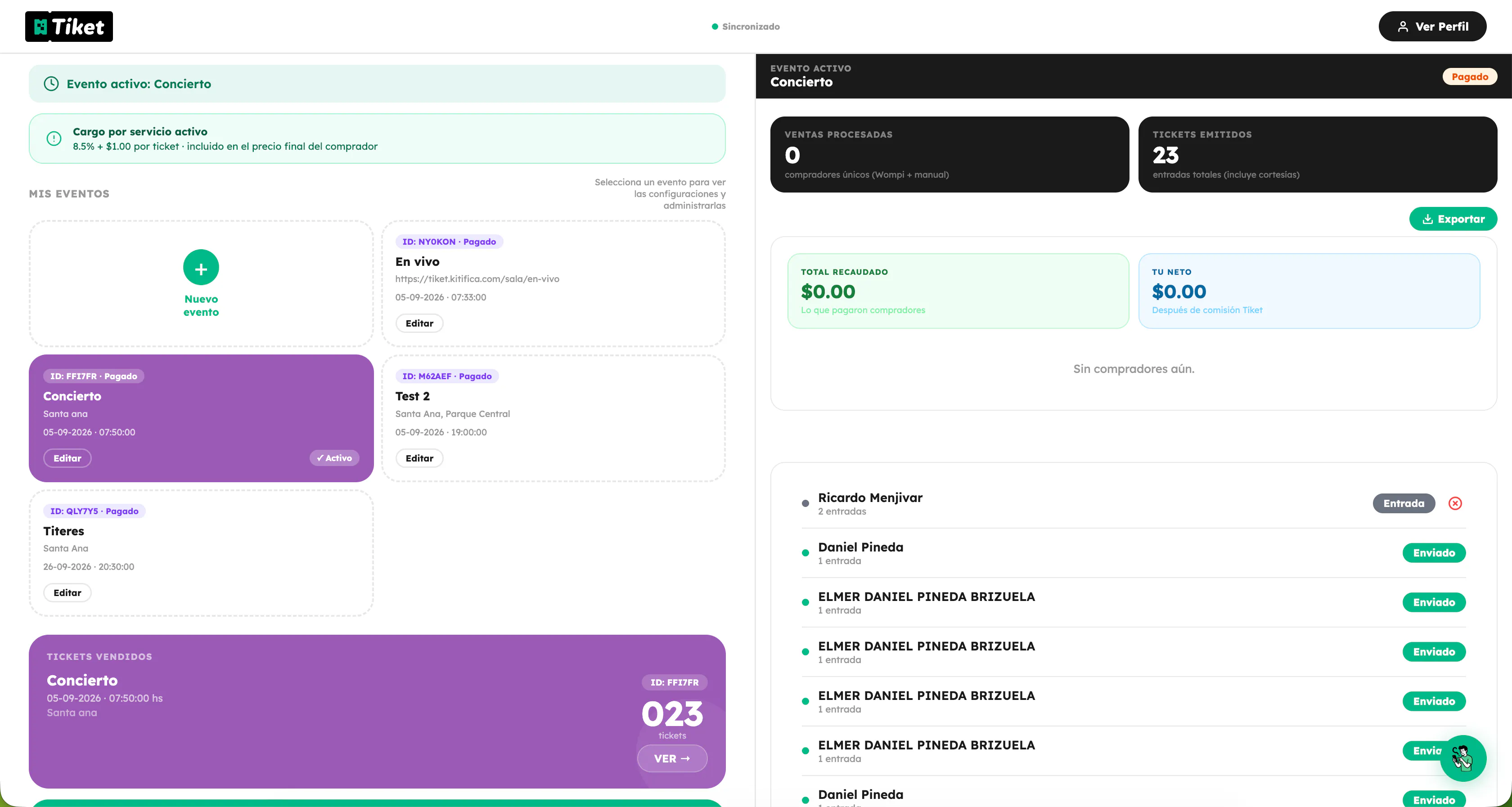Click the download icon in Exportar button
This screenshot has width=1512, height=807.
coord(1427,219)
